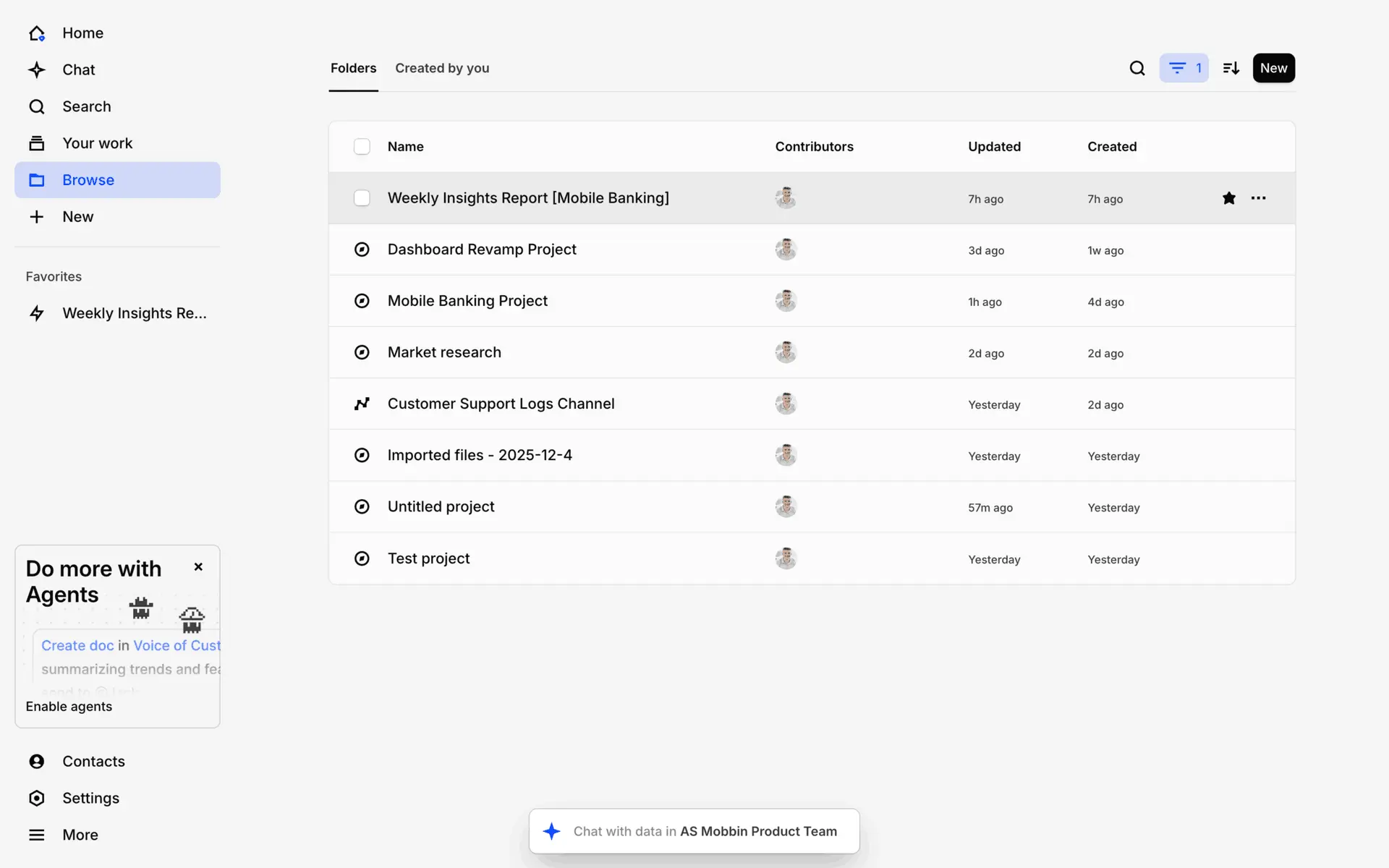Open Settings from the sidebar
The image size is (1389, 868).
(90, 798)
